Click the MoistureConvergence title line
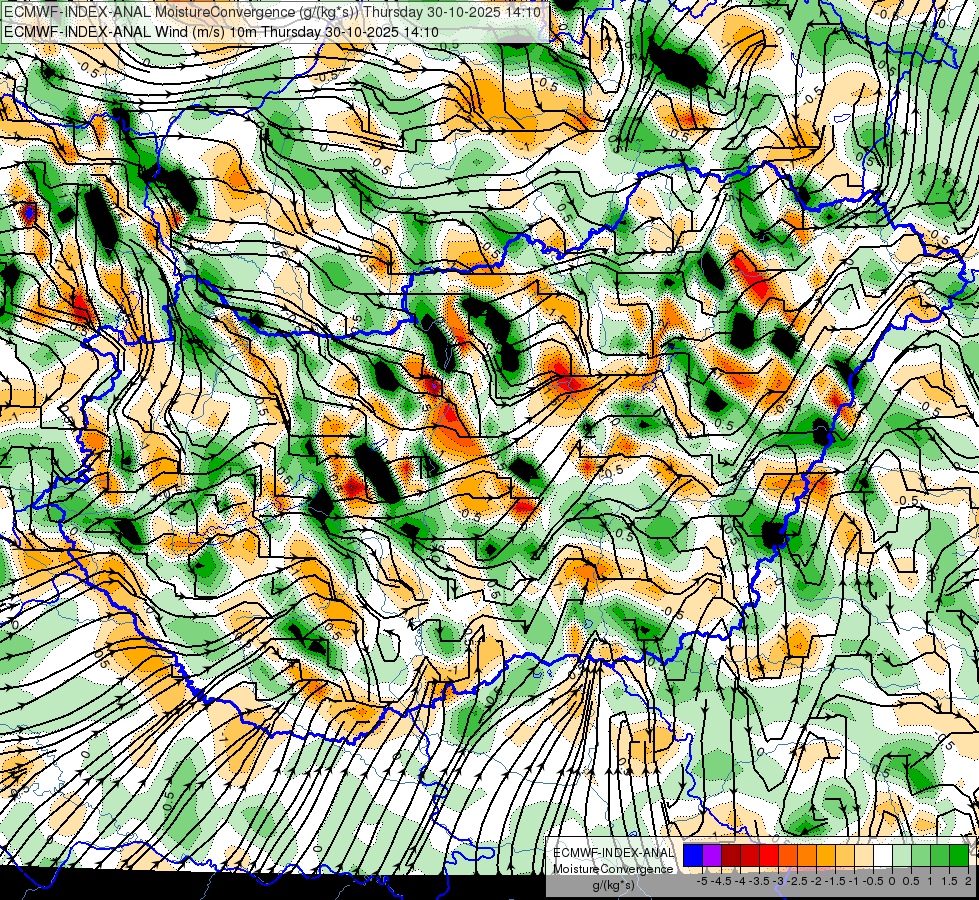Screen dimensions: 979x900 point(271,12)
